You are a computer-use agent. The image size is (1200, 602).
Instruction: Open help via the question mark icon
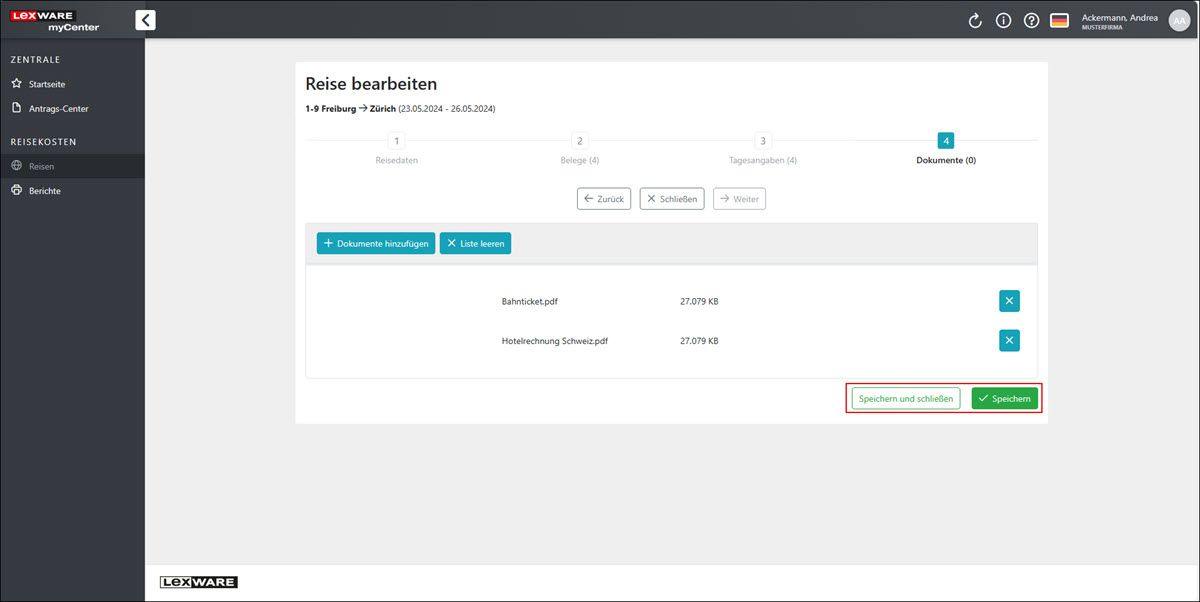[x=1031, y=21]
